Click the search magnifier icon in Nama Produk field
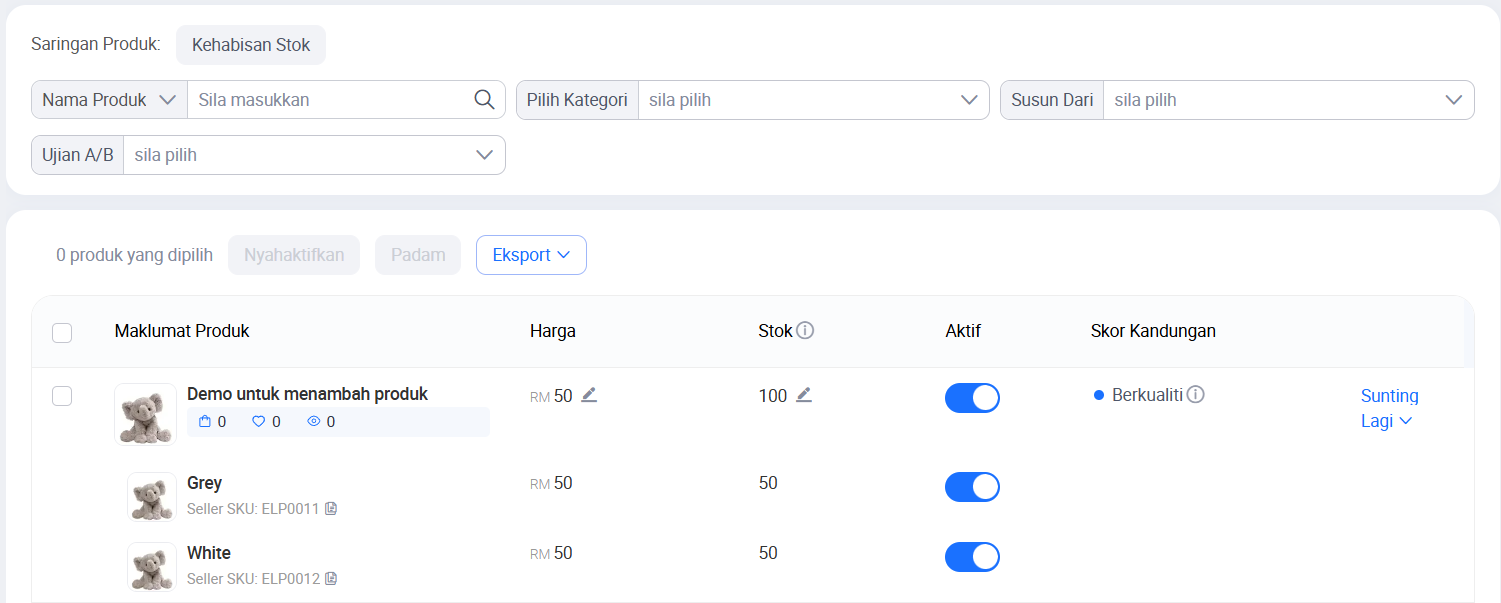Screen dimensions: 1501x603 click(x=484, y=100)
